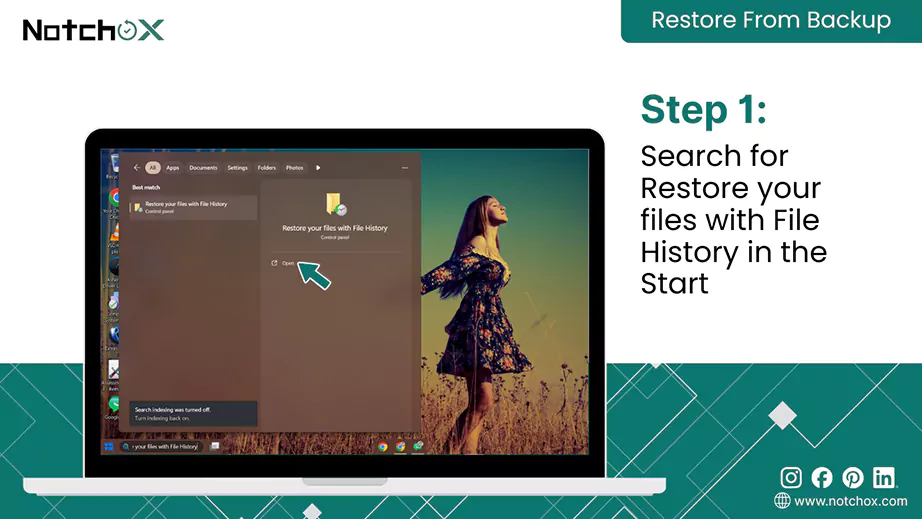The width and height of the screenshot is (922, 519).
Task: Open the Notchox LinkedIn page
Action: (x=884, y=477)
